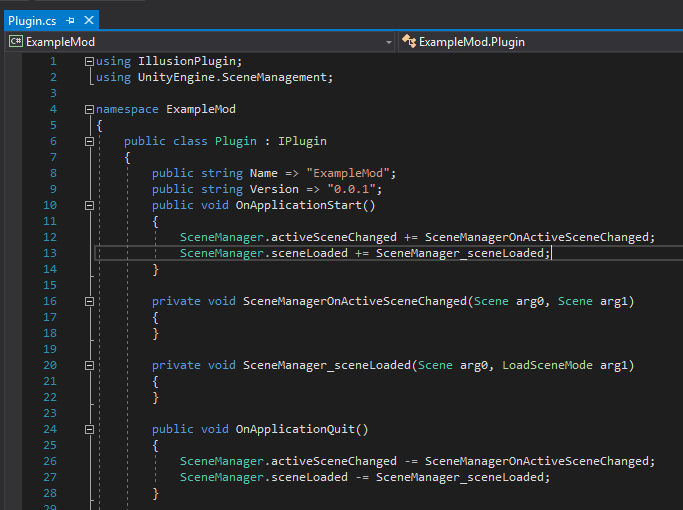Click the namespace keyword on line 4
Screen dimensions: 683x510
coord(127,109)
